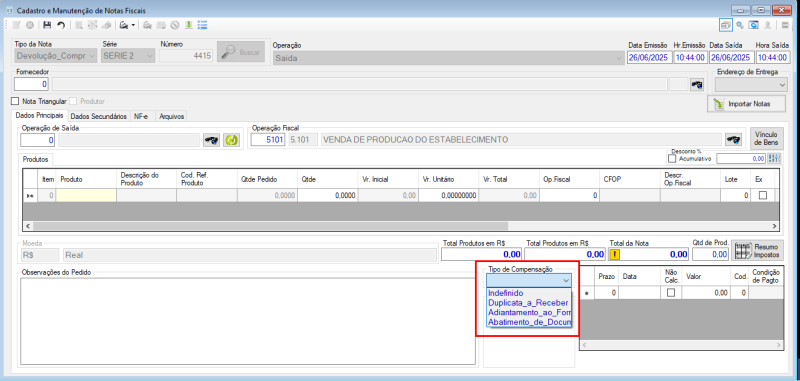Click the Operação de Saída code field
The width and height of the screenshot is (800, 381).
[38, 140]
